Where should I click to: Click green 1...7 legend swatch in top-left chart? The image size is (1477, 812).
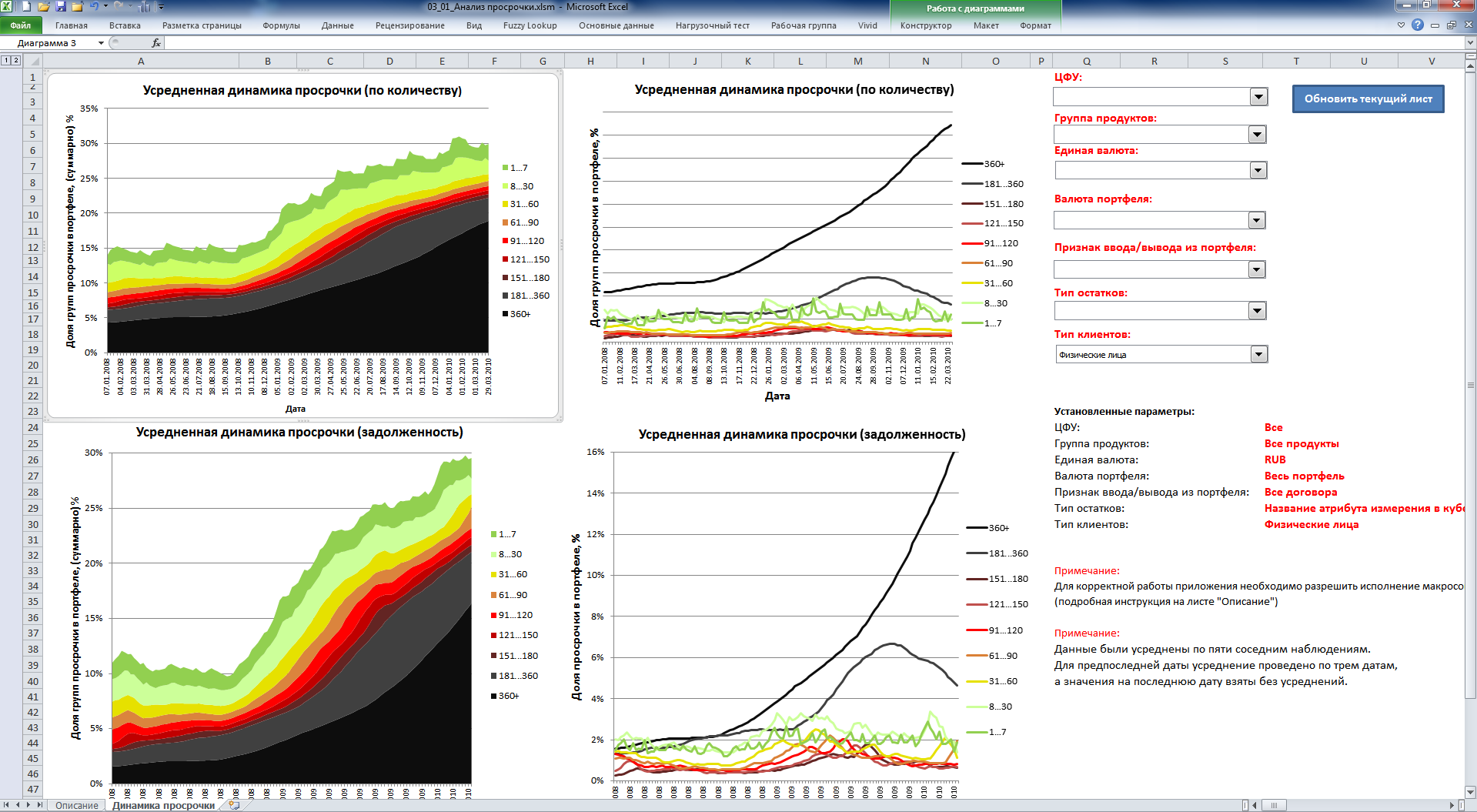pos(505,168)
